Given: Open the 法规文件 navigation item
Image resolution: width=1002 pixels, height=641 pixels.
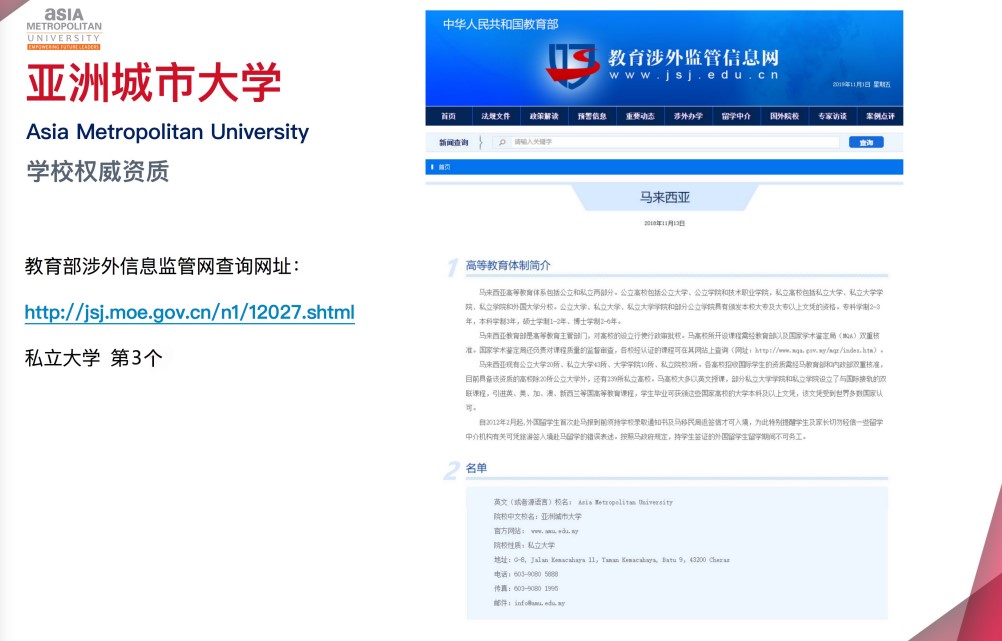Looking at the screenshot, I should click(x=495, y=116).
